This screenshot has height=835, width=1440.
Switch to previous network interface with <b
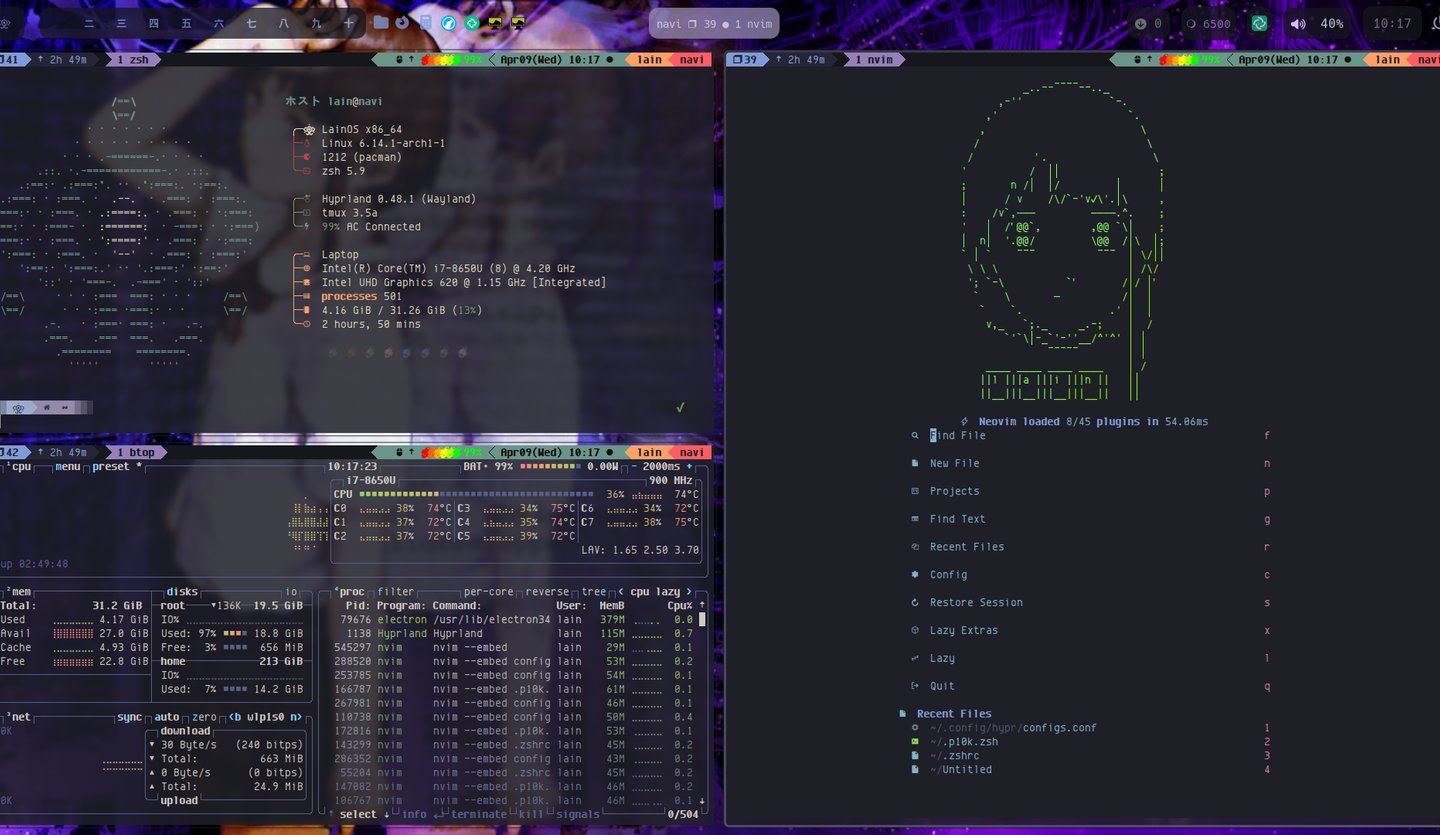235,717
